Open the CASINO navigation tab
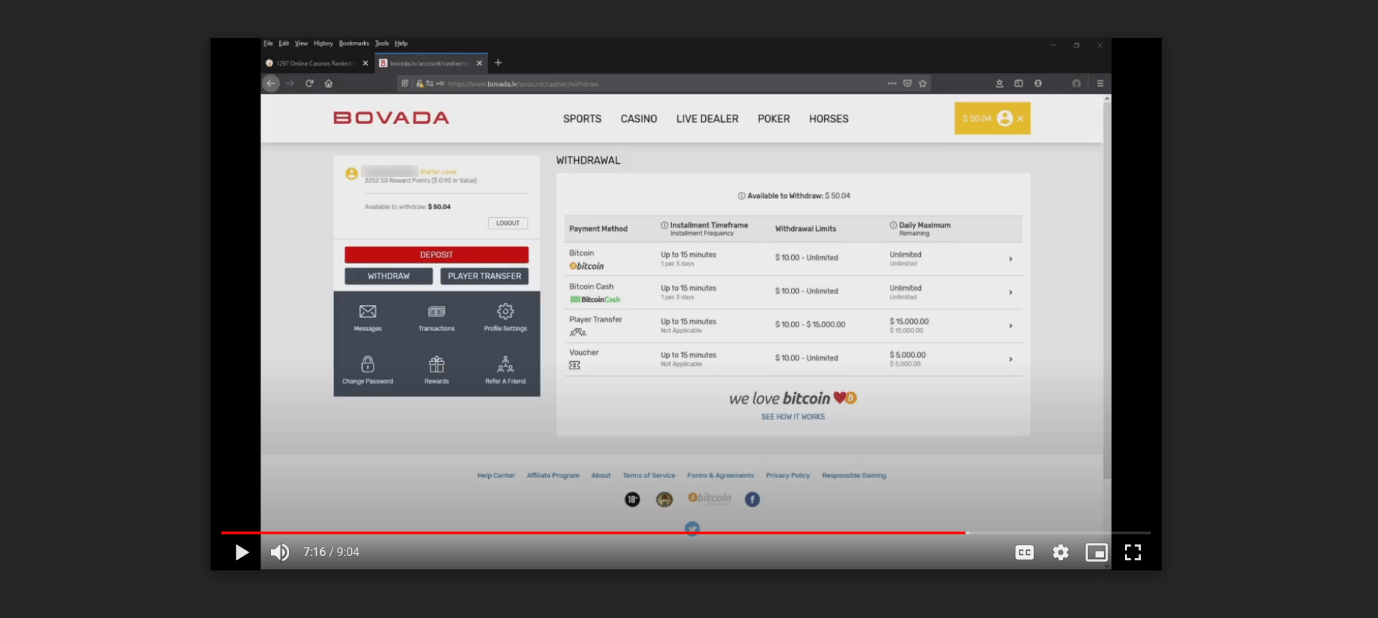This screenshot has width=1378, height=618. 639,119
